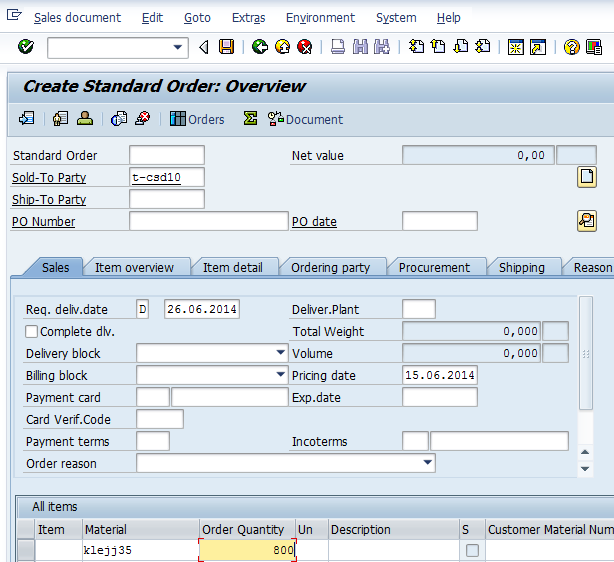Open the Environment menu

click(320, 18)
